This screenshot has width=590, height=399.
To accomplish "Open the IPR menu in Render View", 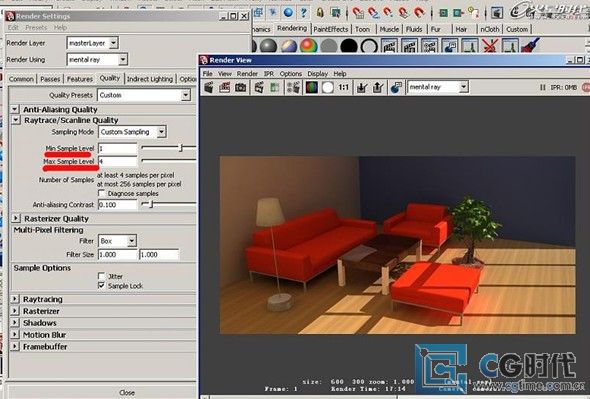I will pos(269,74).
